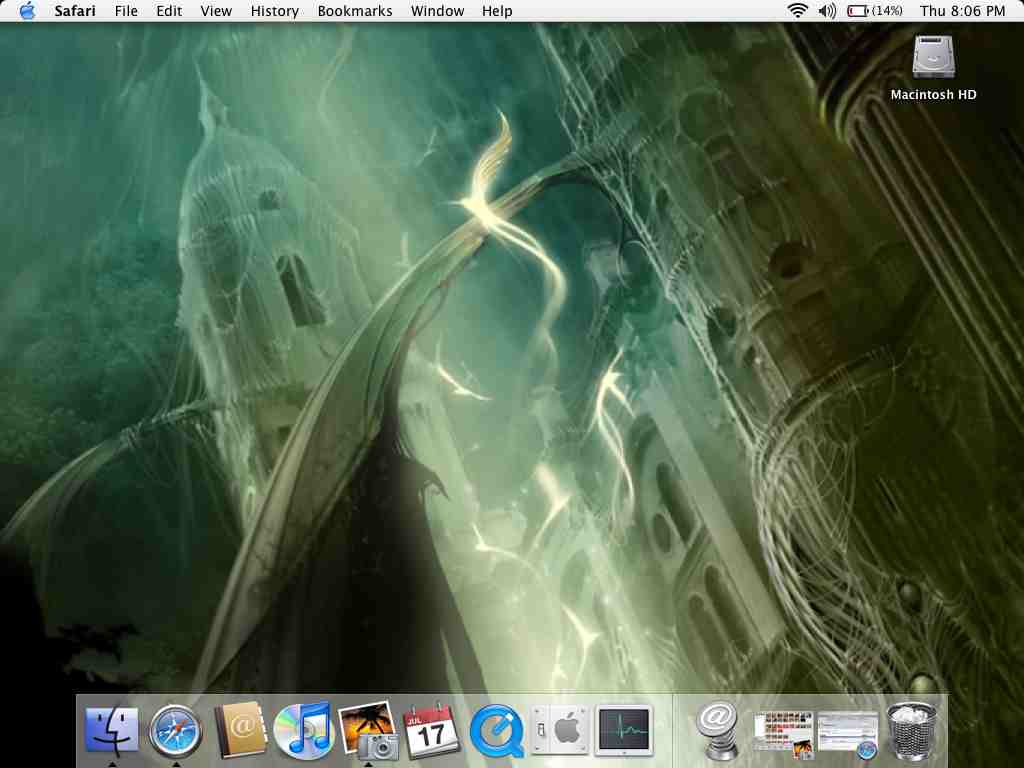
Task: Launch iTunes from the Dock
Action: pyautogui.click(x=303, y=730)
